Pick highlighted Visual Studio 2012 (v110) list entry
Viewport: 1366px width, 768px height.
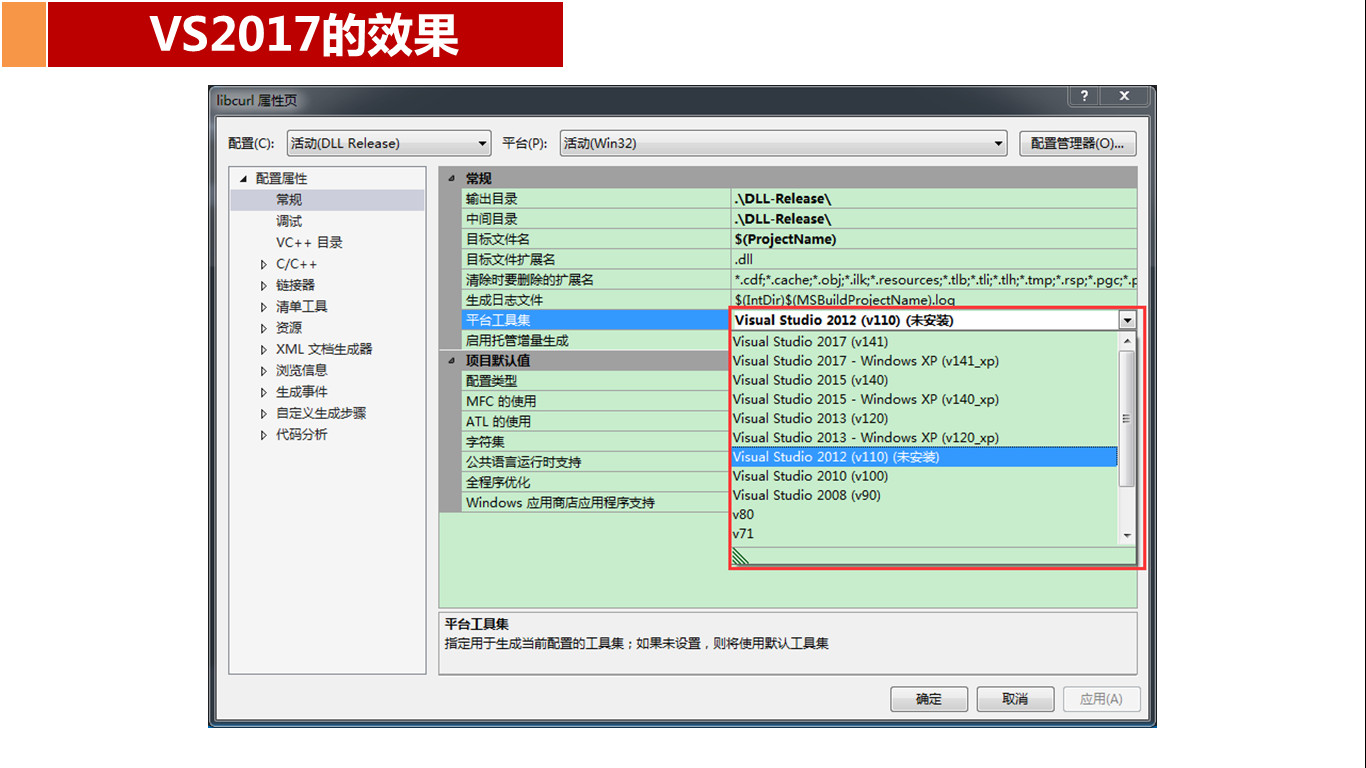pos(924,457)
